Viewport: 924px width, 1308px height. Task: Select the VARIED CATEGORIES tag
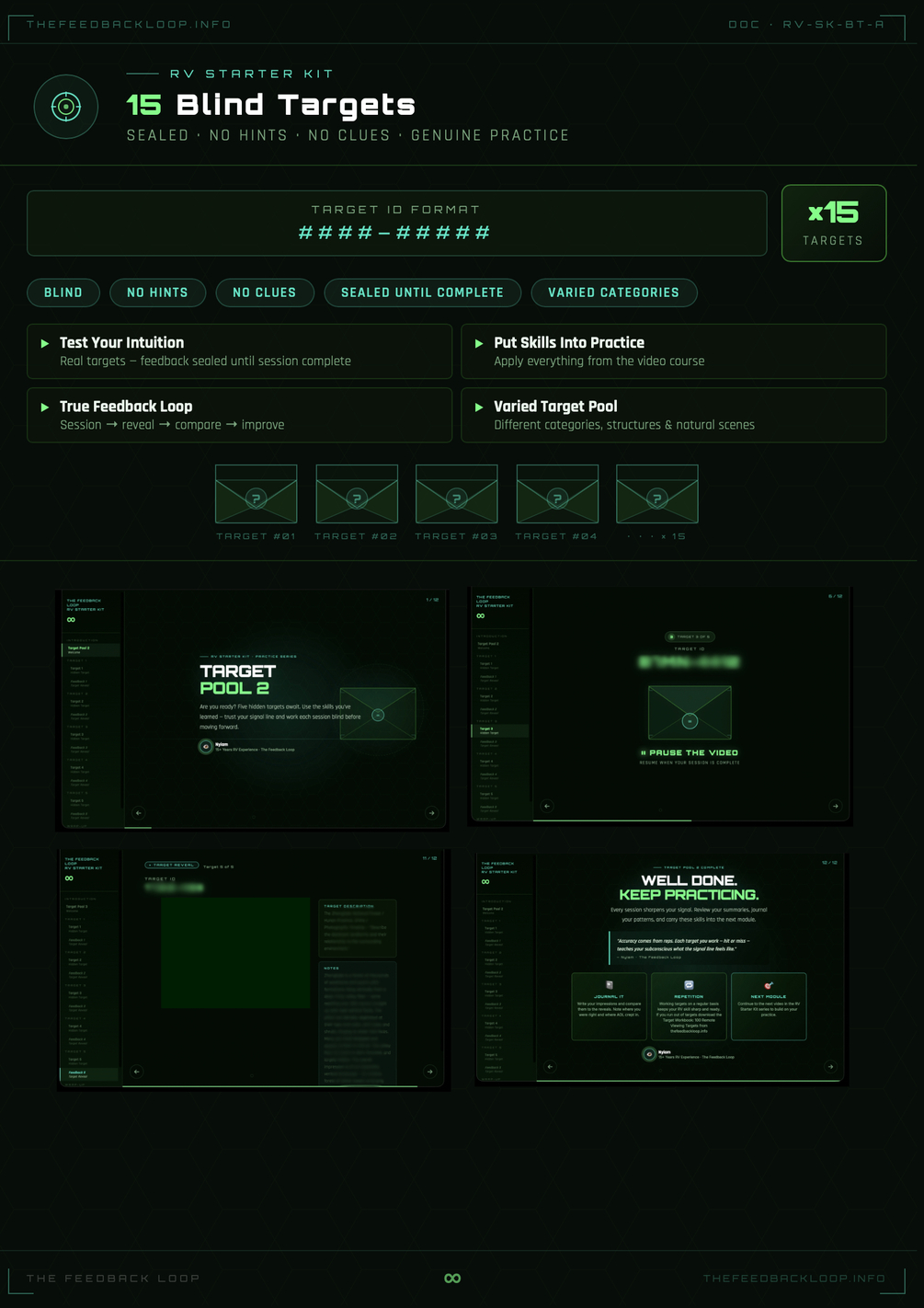[614, 293]
